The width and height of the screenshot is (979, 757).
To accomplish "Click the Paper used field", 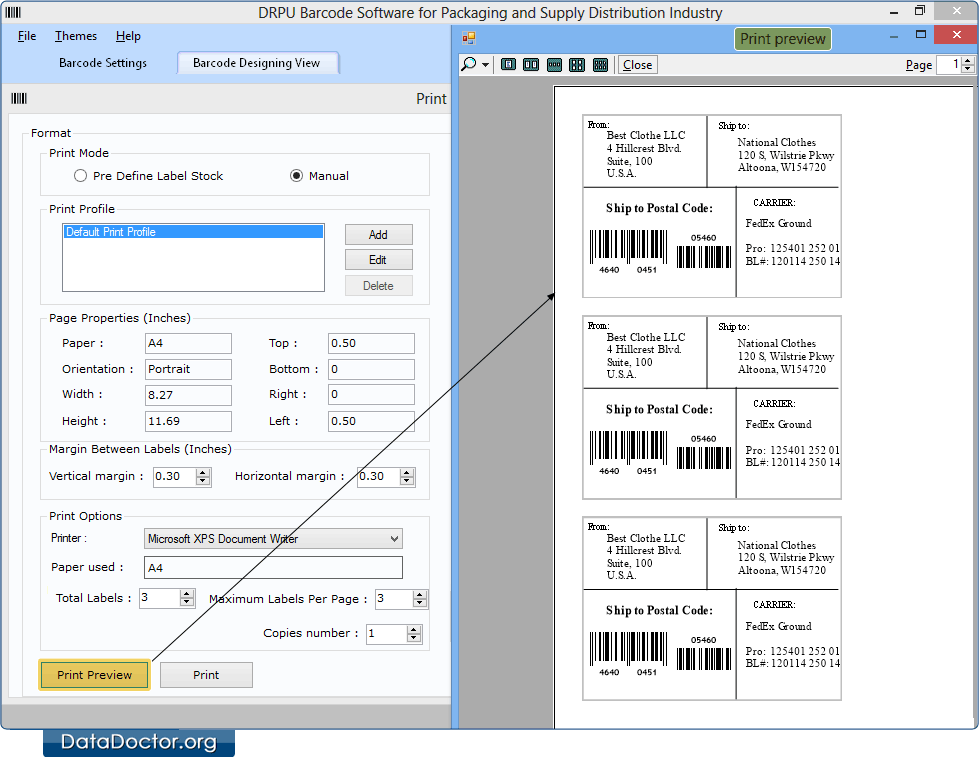I will tap(273, 567).
